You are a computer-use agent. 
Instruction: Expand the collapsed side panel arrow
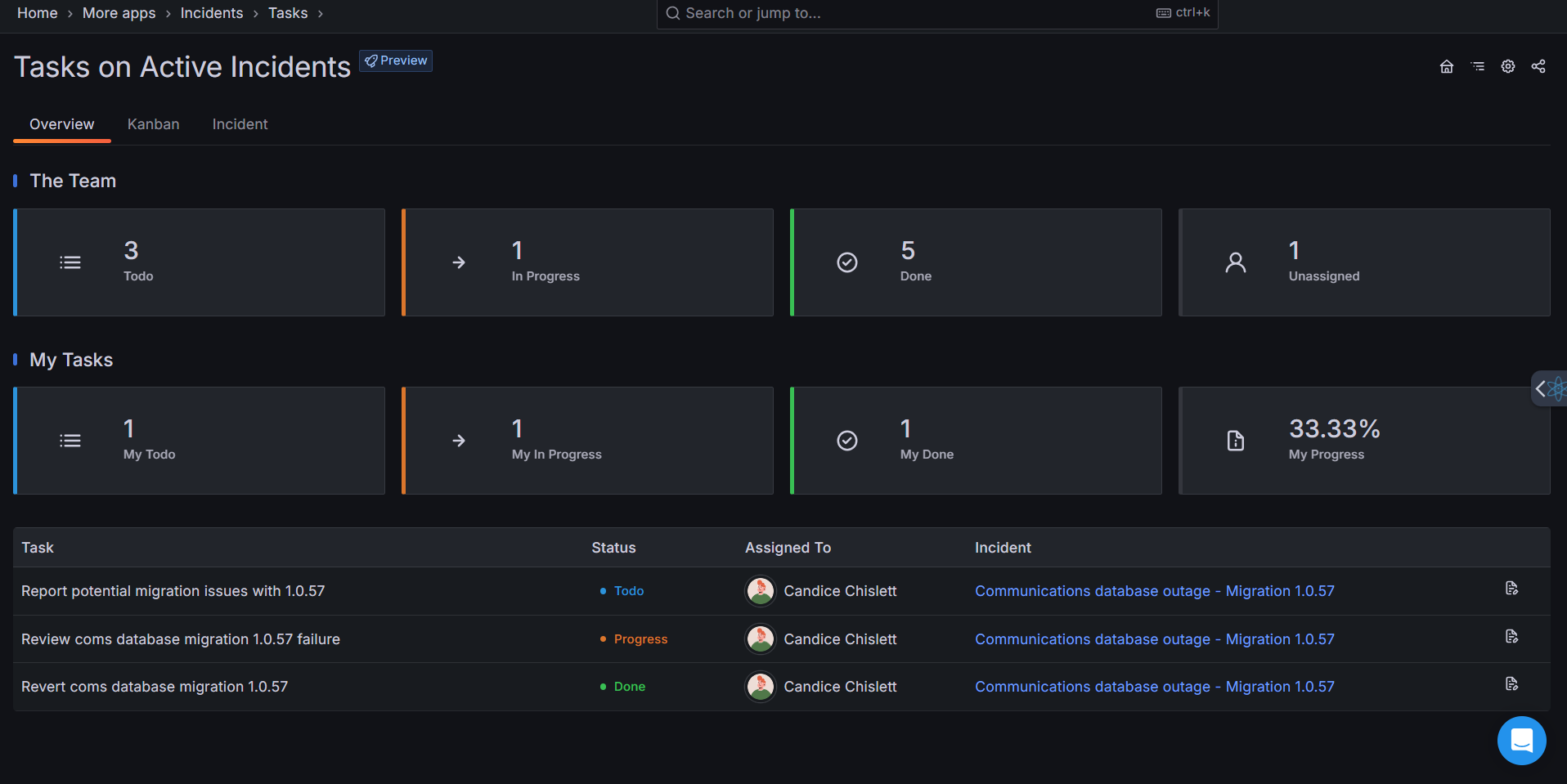click(1541, 389)
